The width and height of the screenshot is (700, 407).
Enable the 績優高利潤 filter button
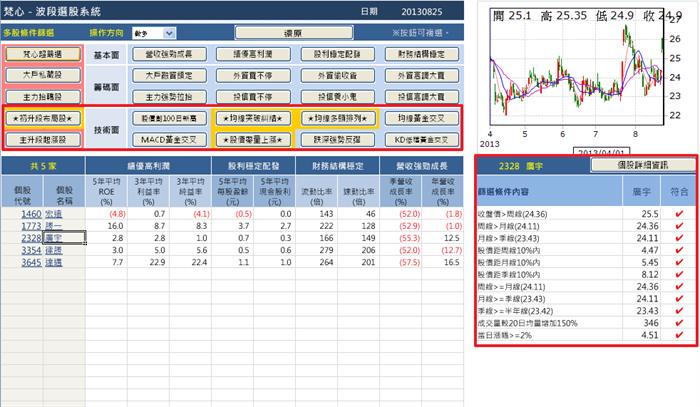tap(253, 54)
